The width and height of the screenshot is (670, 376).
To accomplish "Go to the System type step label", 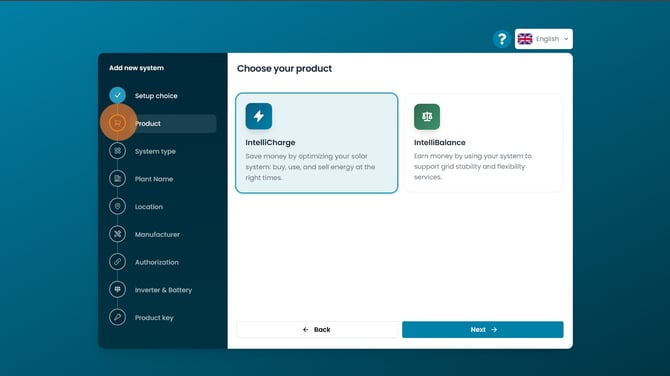I will 155,151.
